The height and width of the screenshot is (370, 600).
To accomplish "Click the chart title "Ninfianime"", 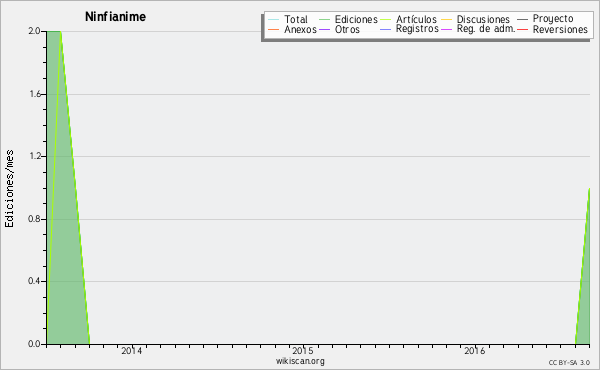I will [115, 17].
